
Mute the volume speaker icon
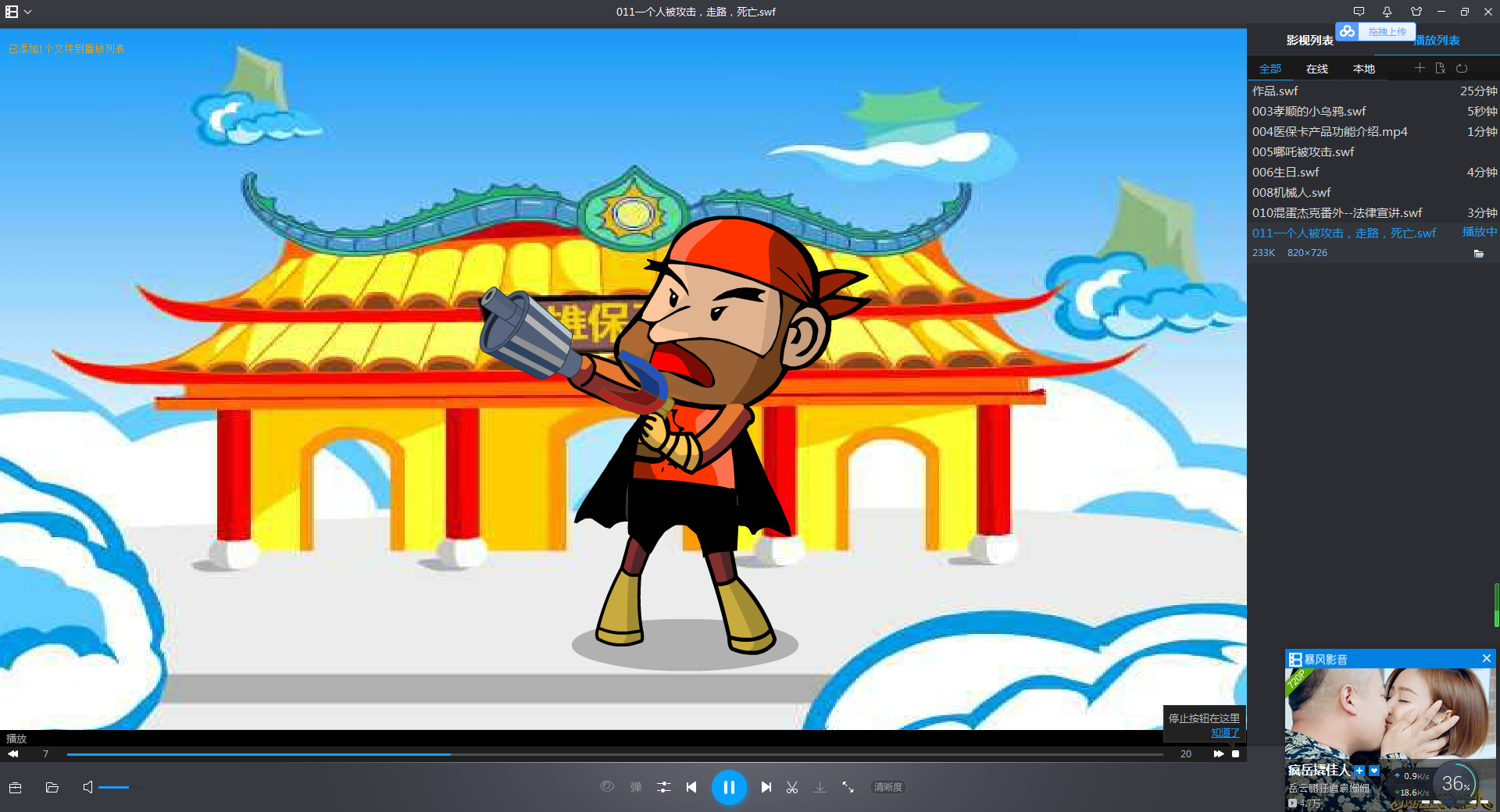87,787
